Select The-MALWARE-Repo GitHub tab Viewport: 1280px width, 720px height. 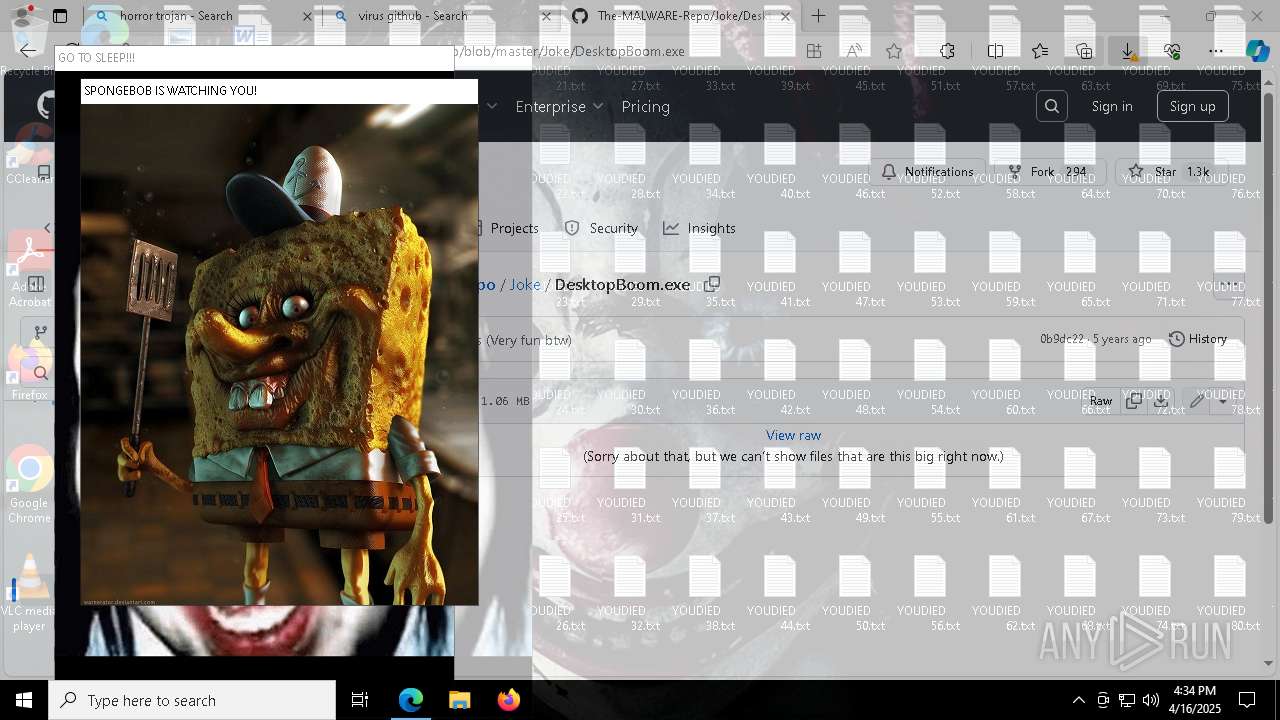point(682,16)
